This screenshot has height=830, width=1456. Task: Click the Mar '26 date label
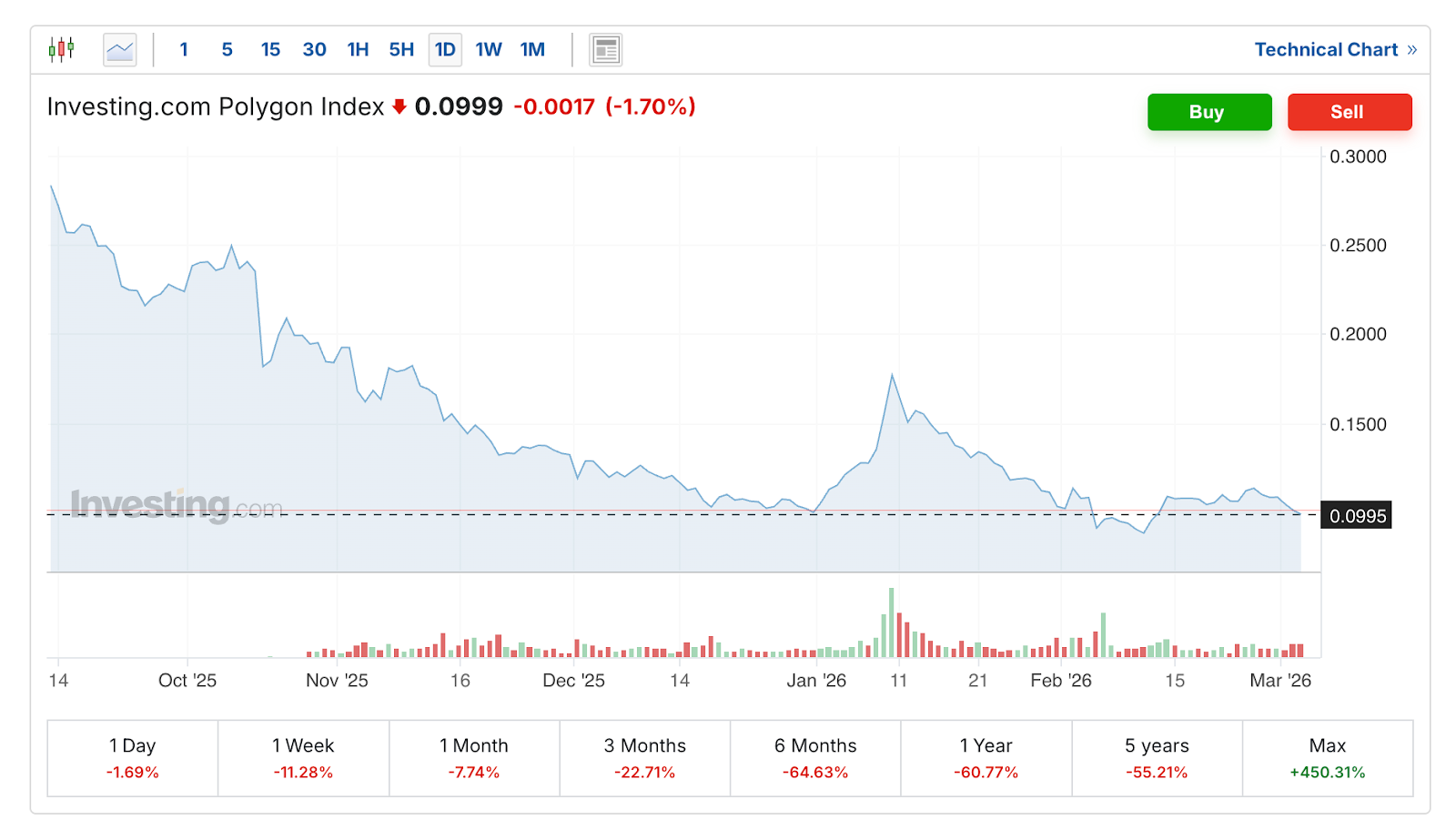[1280, 681]
